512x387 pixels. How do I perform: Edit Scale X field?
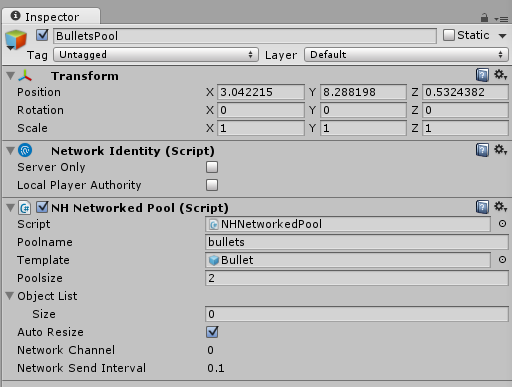click(261, 128)
